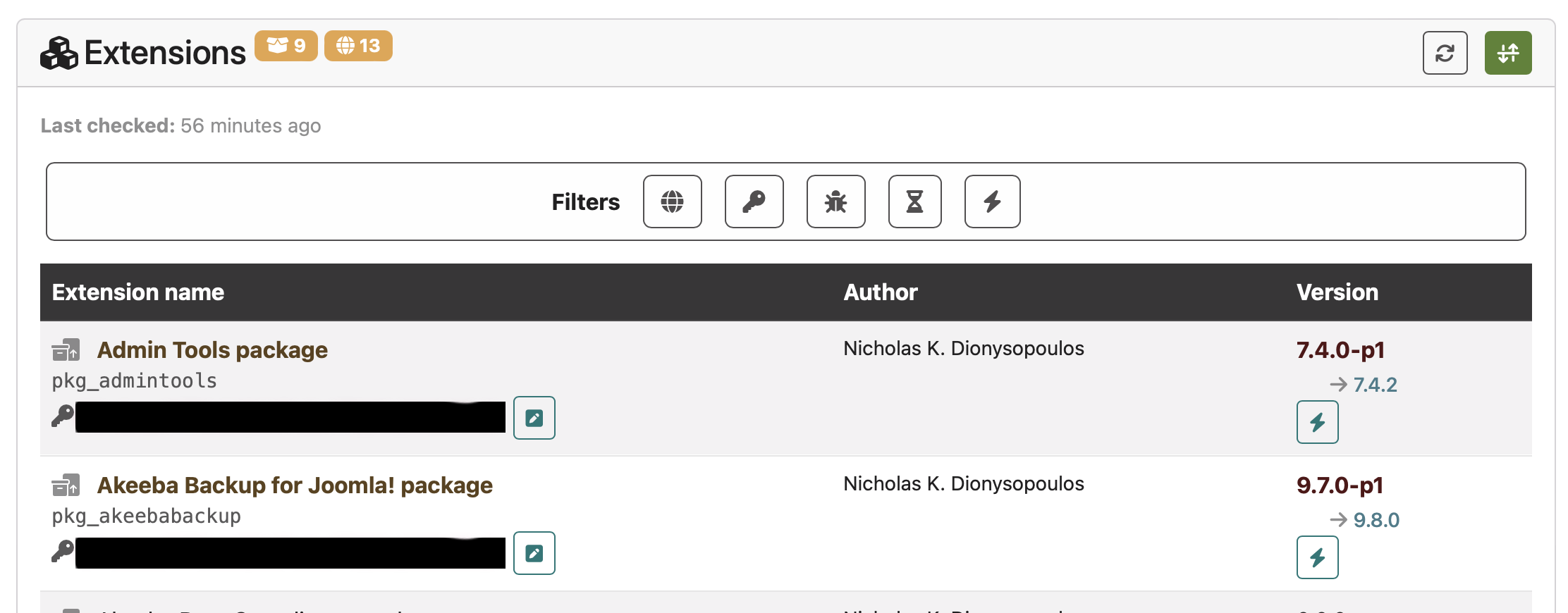Toggle the key download-key filter

[754, 202]
